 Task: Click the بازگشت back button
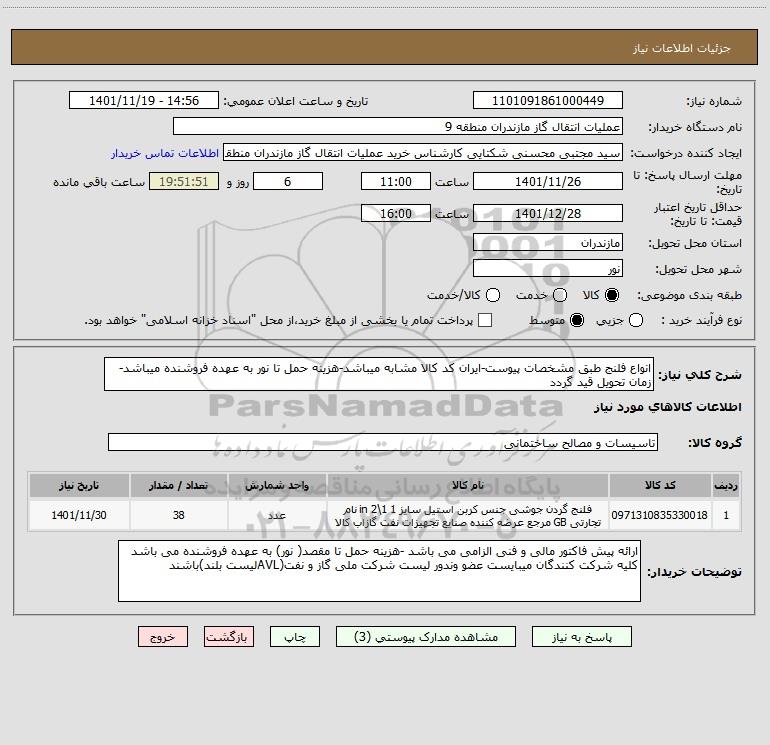click(229, 637)
